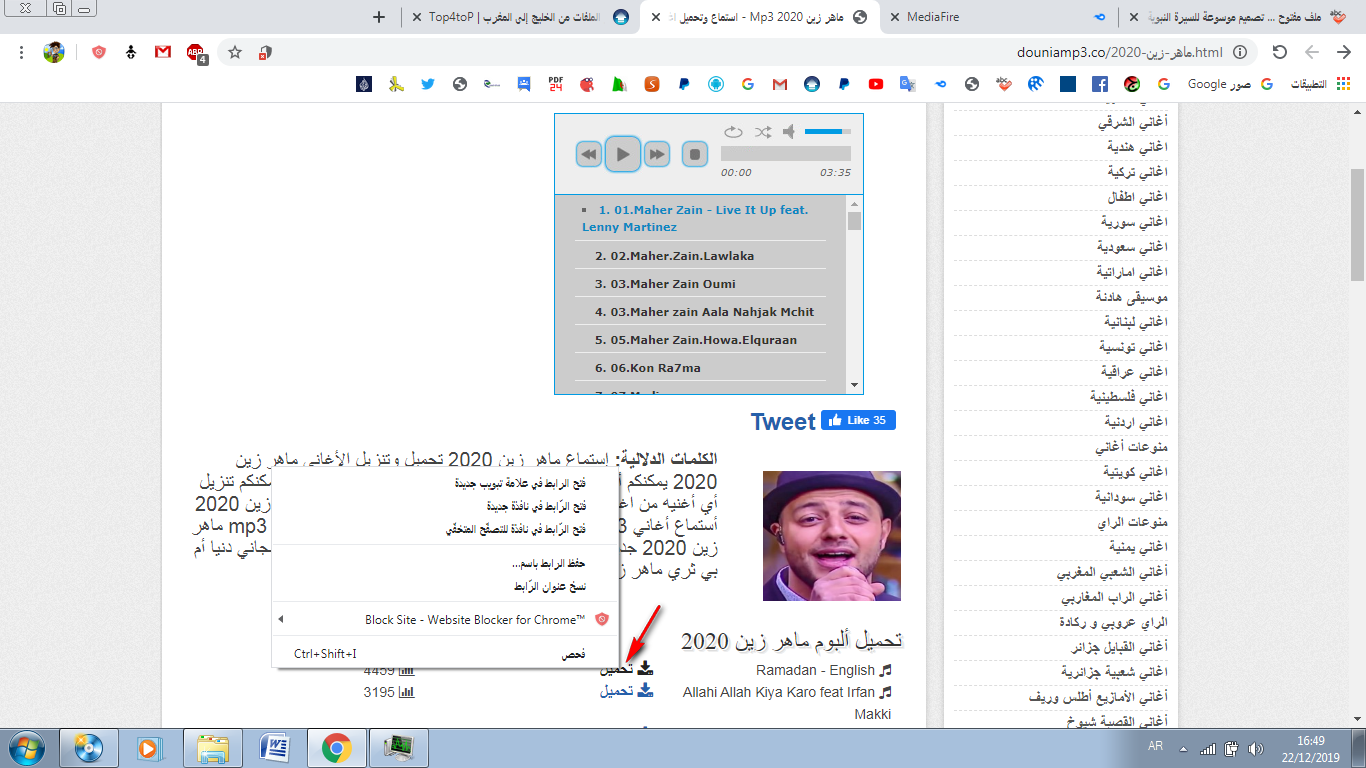Select 'نسخ عنوان الرابط' in context menu
Viewport: 1366px width, 768px height.
click(549, 586)
